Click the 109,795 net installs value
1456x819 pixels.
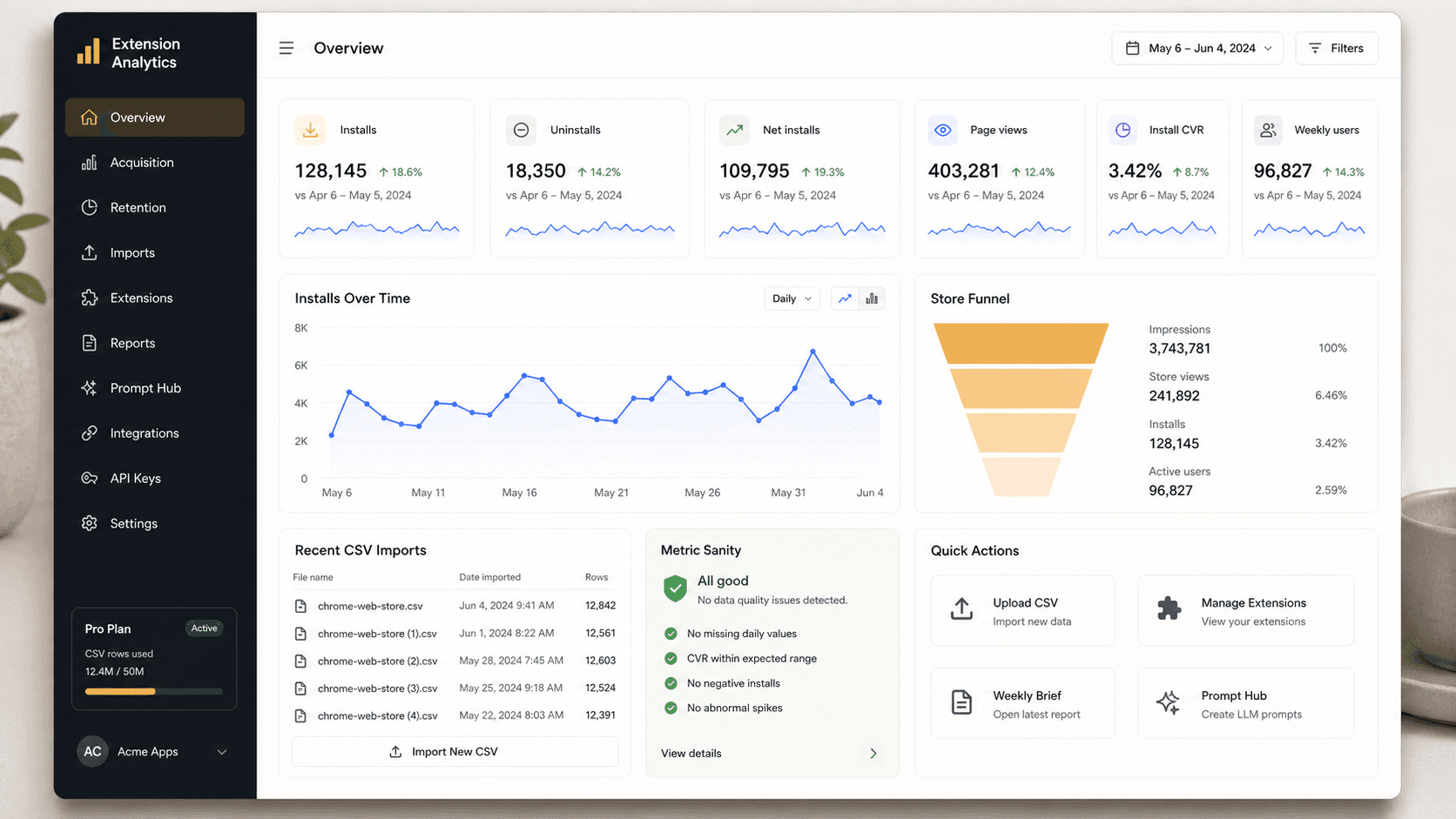[754, 171]
